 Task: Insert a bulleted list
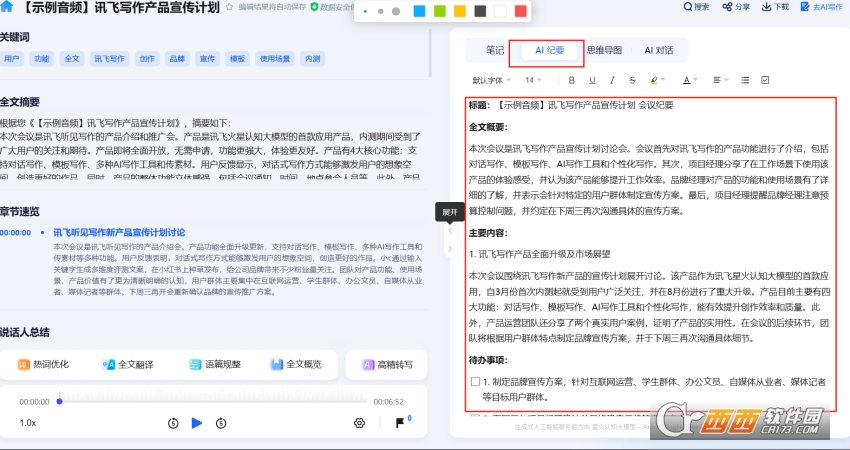click(x=745, y=80)
